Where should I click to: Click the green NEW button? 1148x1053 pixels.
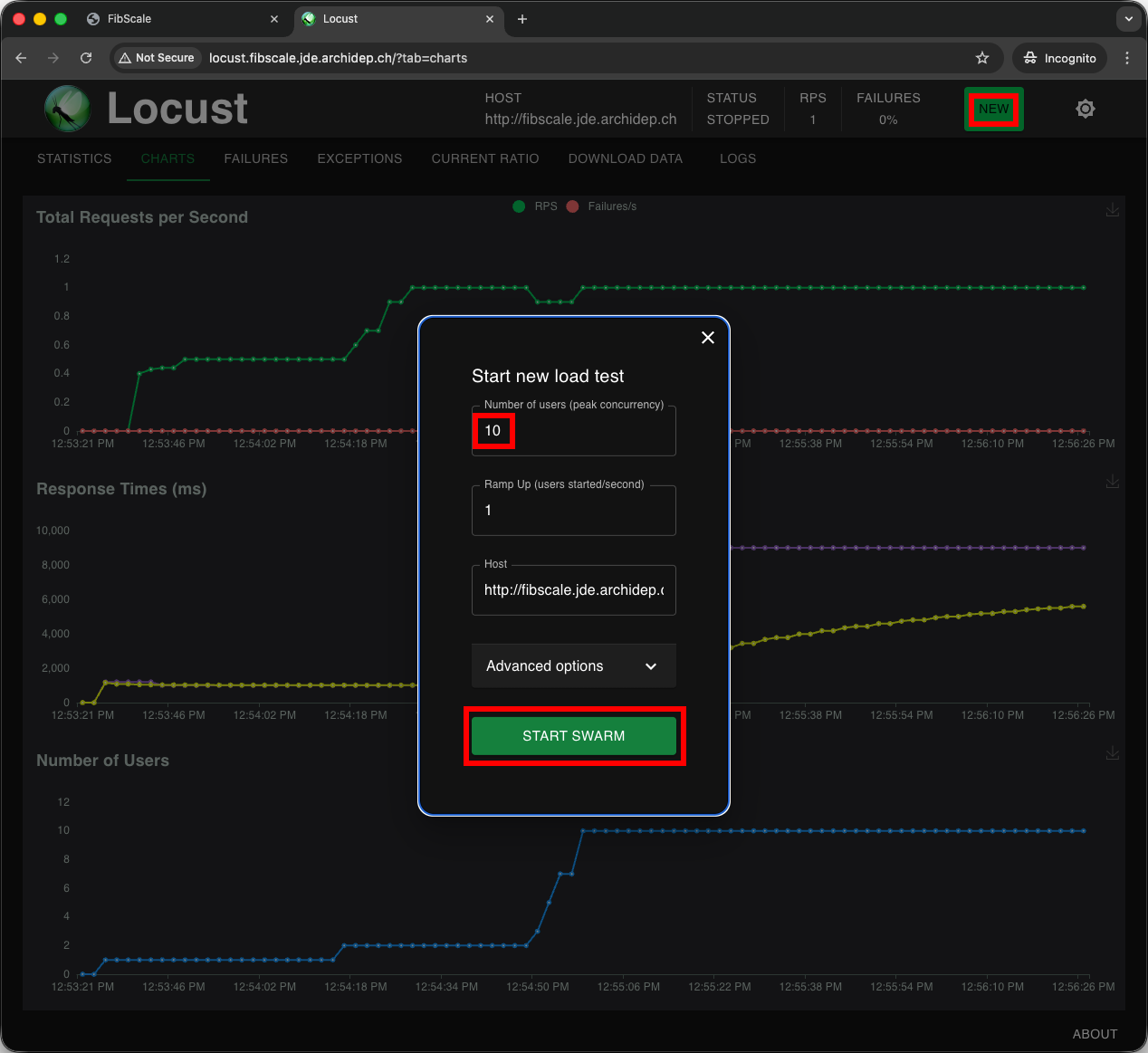click(x=993, y=109)
